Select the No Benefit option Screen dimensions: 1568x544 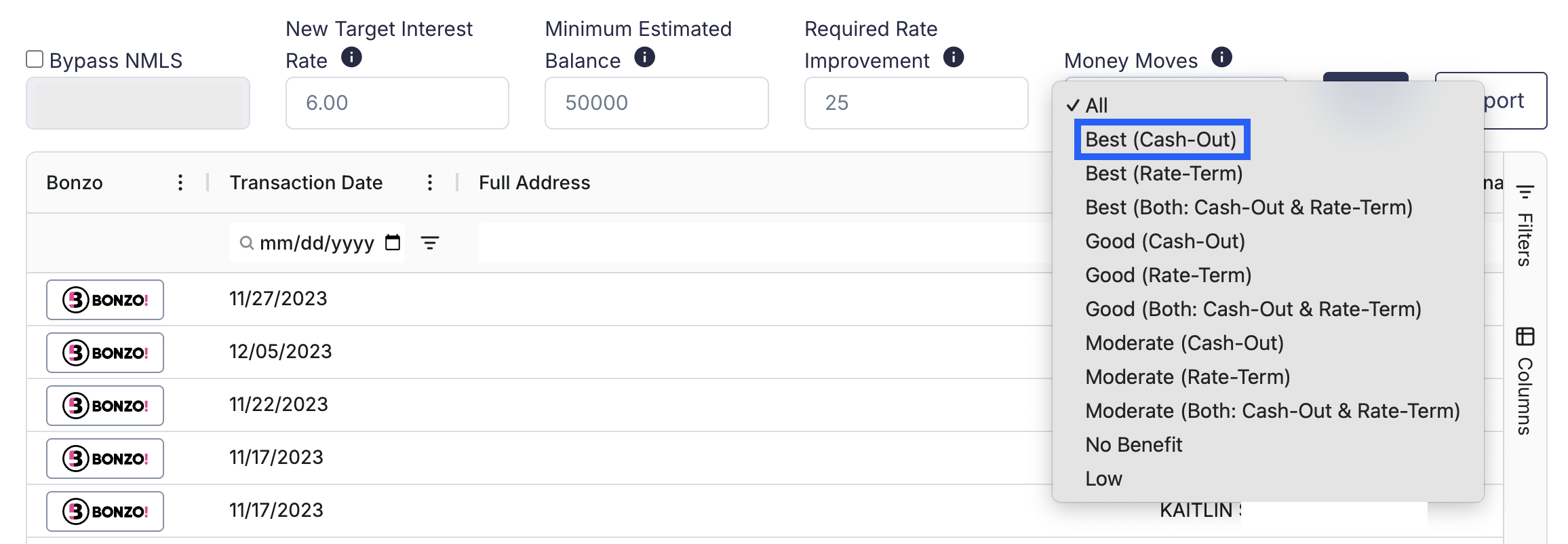pos(1133,445)
